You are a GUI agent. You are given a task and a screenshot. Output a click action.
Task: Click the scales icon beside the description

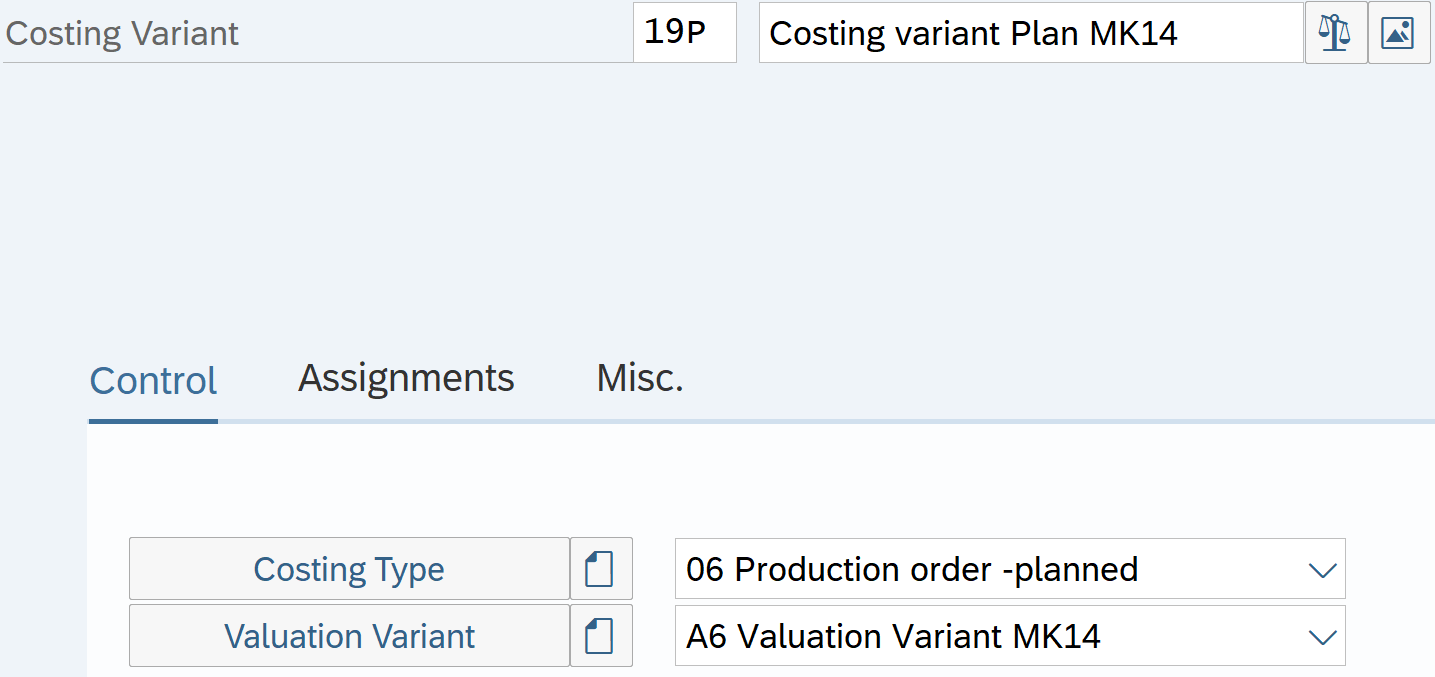point(1335,33)
